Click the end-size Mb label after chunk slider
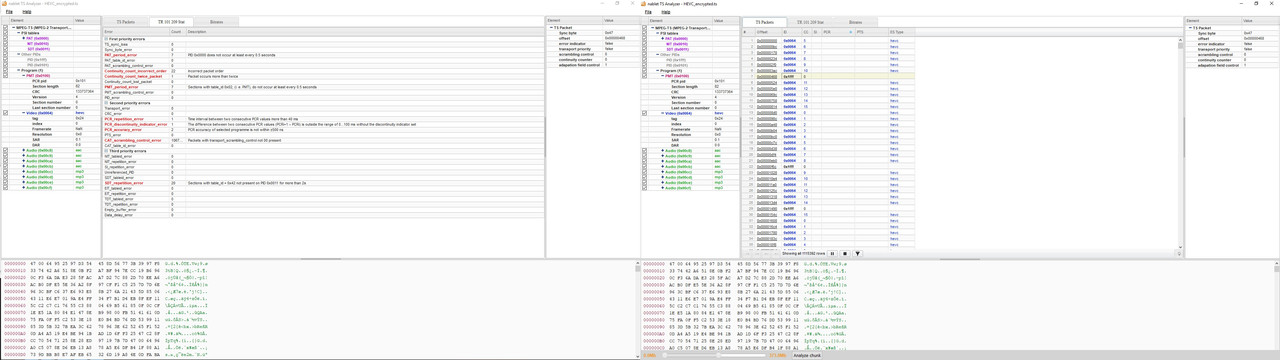 pos(777,355)
